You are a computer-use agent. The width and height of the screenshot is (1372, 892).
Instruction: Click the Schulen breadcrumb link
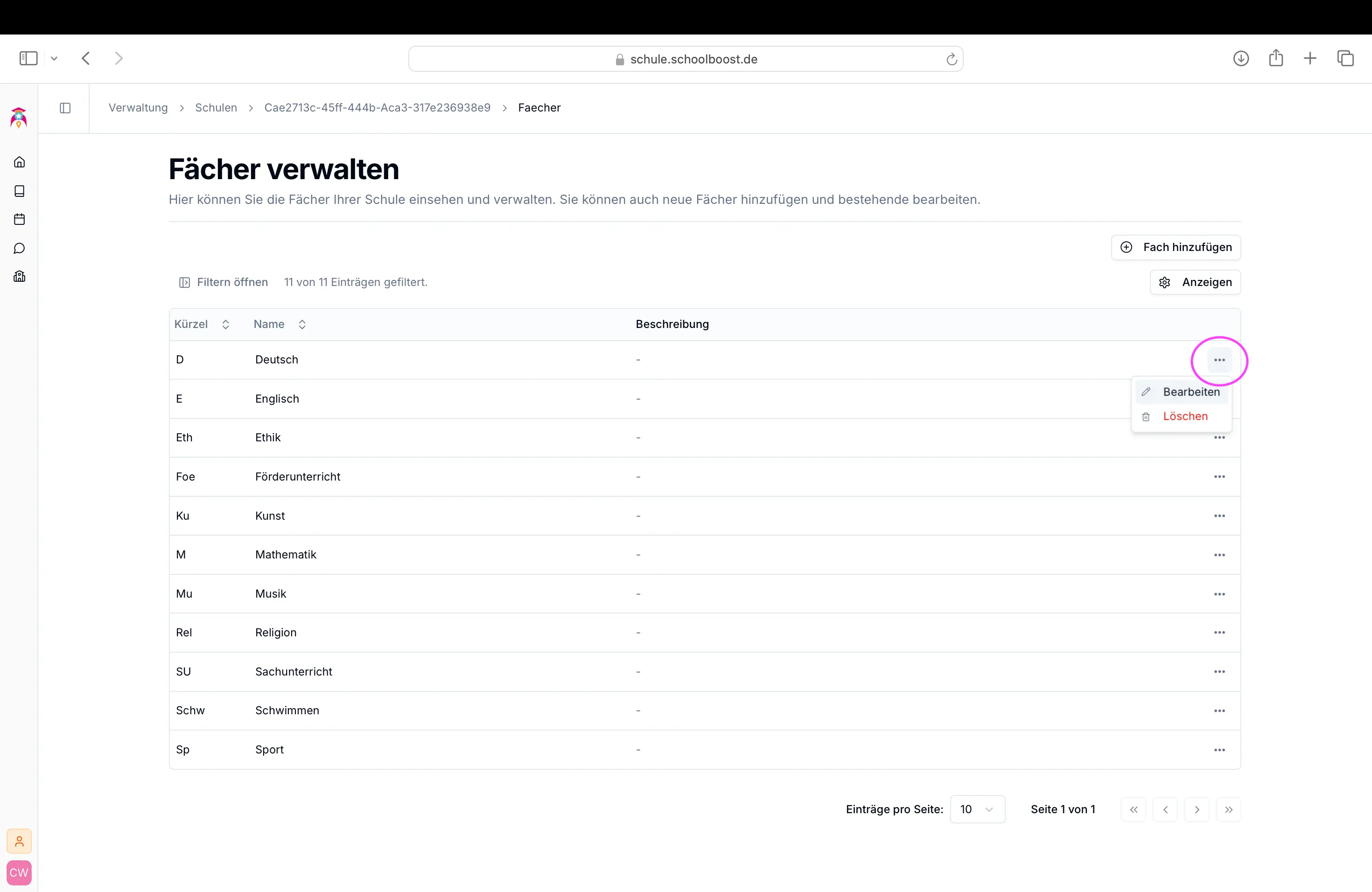pyautogui.click(x=216, y=108)
